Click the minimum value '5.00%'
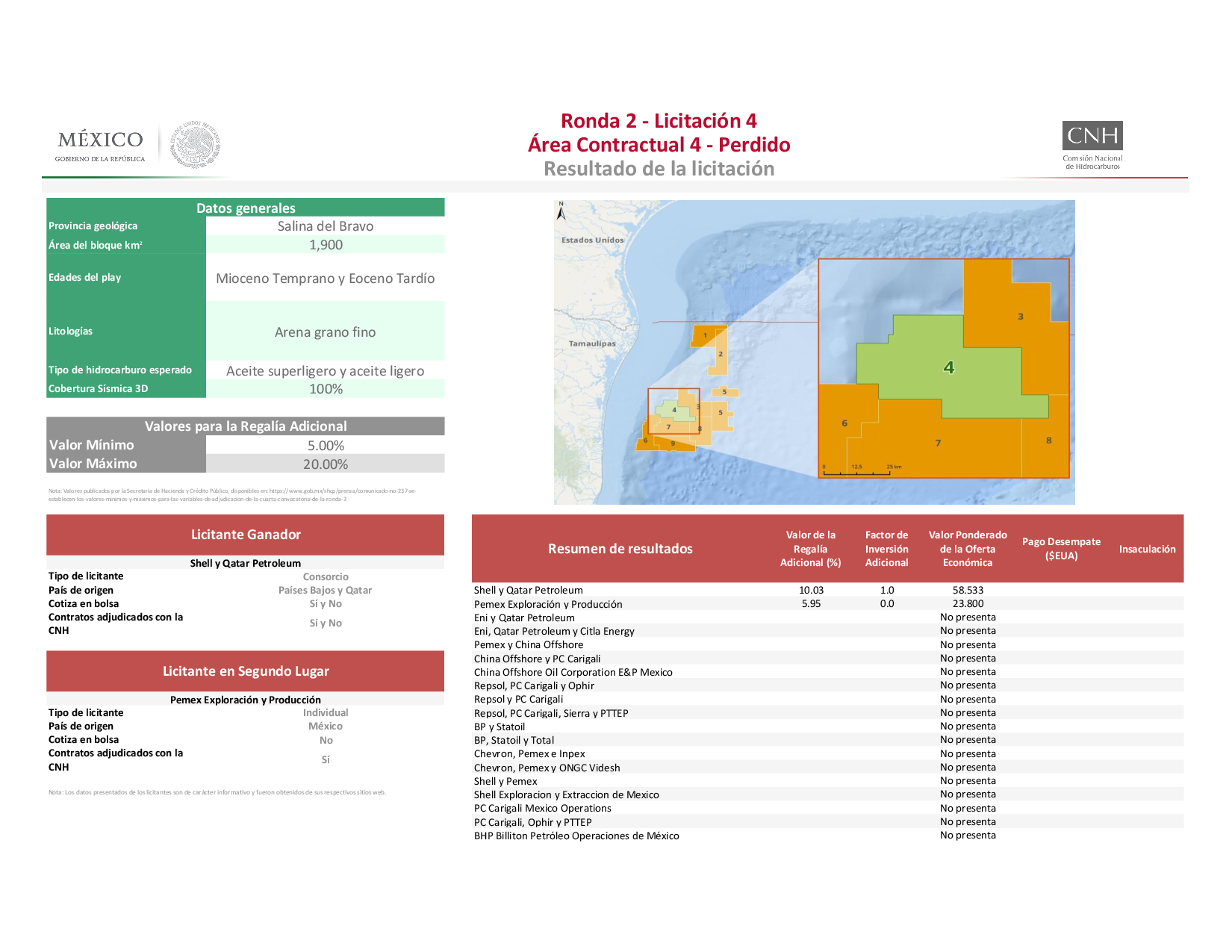This screenshot has width=1232, height=952. [x=326, y=446]
